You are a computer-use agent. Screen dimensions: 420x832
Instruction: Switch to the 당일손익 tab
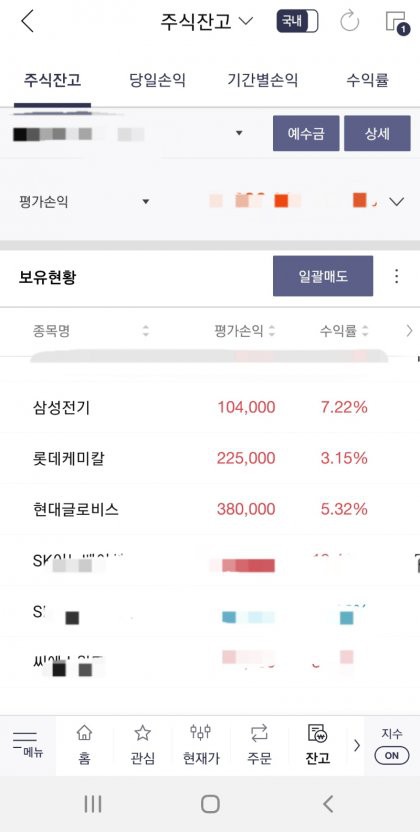tap(158, 81)
